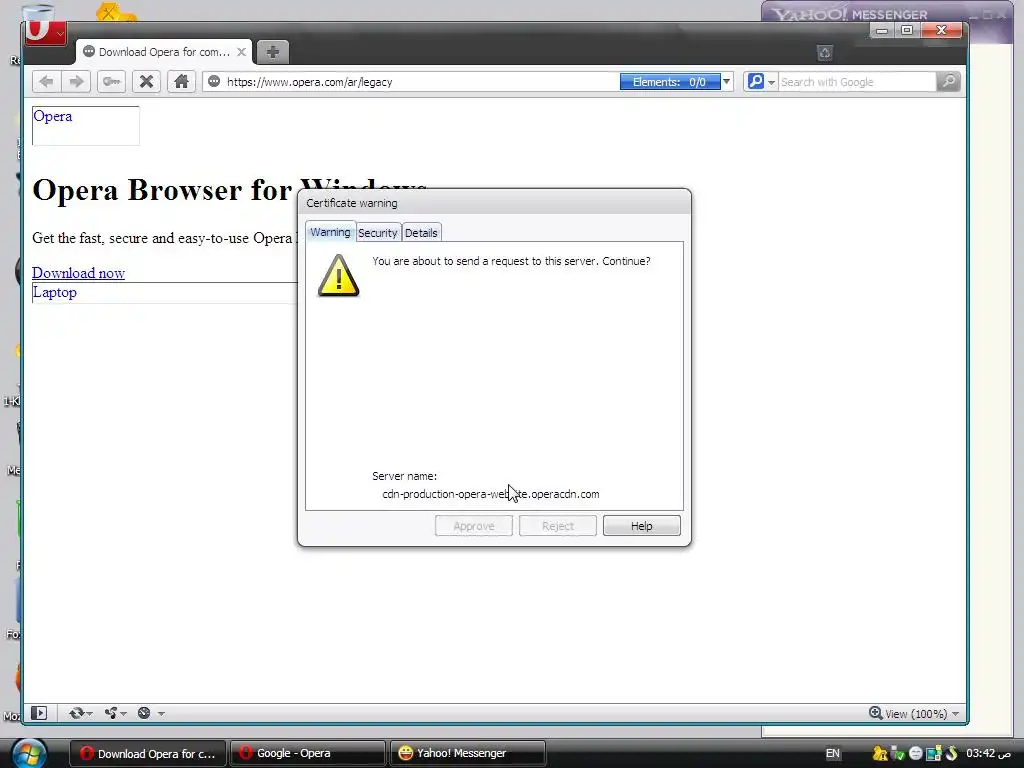Toggle the side panel button in status bar
The height and width of the screenshot is (768, 1024).
click(x=39, y=713)
